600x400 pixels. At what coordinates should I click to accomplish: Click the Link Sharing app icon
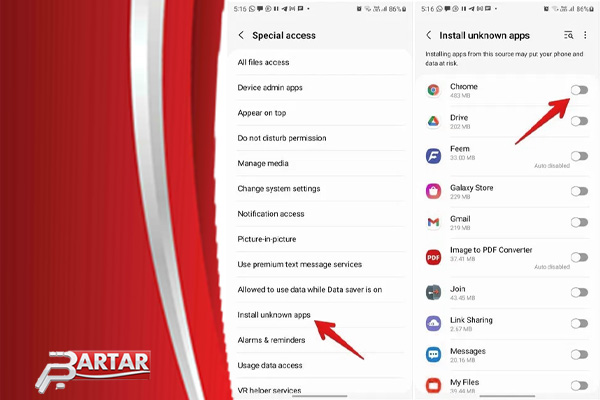[x=433, y=323]
